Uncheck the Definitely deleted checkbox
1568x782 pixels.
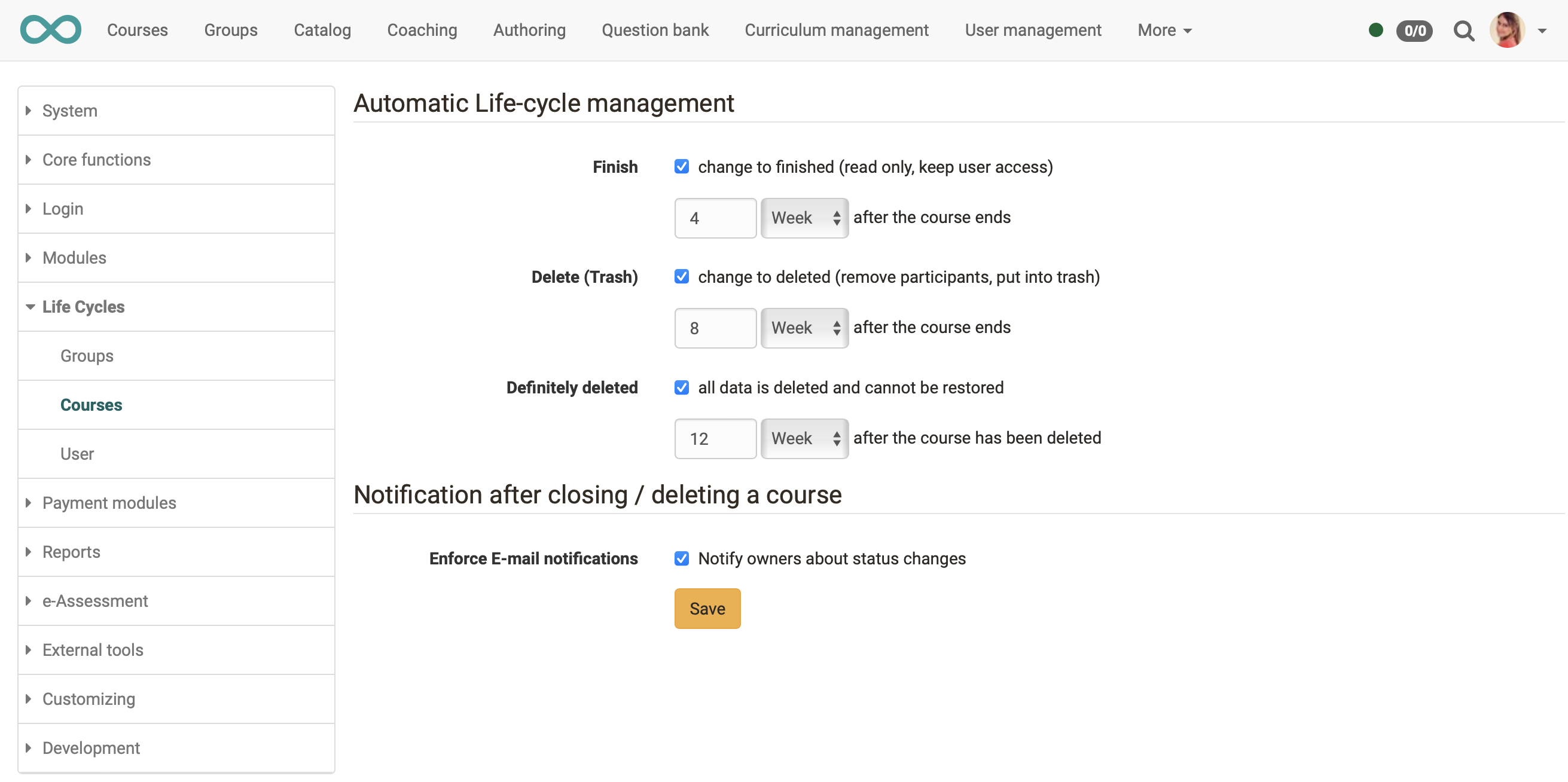pyautogui.click(x=682, y=387)
